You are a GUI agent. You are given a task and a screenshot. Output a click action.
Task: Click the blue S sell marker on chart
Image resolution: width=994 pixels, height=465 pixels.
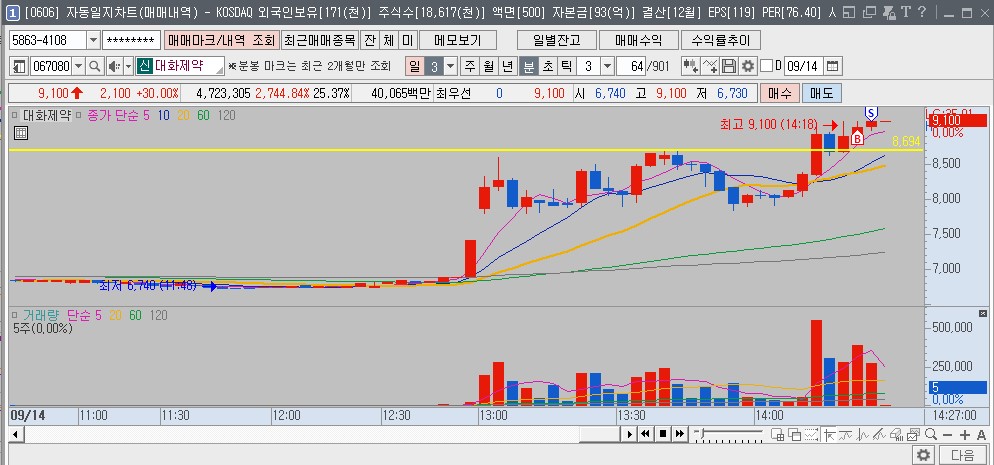[x=872, y=113]
